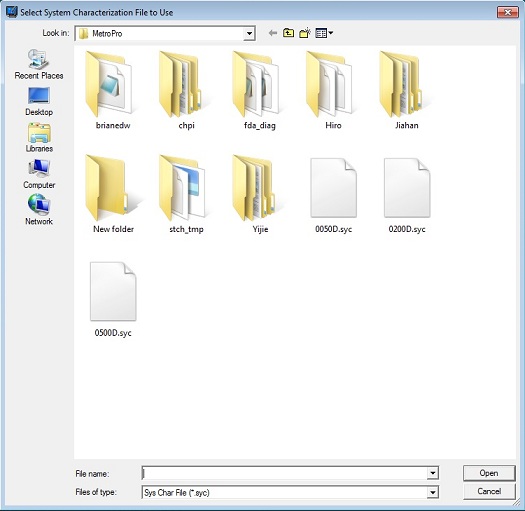This screenshot has width=525, height=511.
Task: Open the View menu icon
Action: tap(324, 33)
